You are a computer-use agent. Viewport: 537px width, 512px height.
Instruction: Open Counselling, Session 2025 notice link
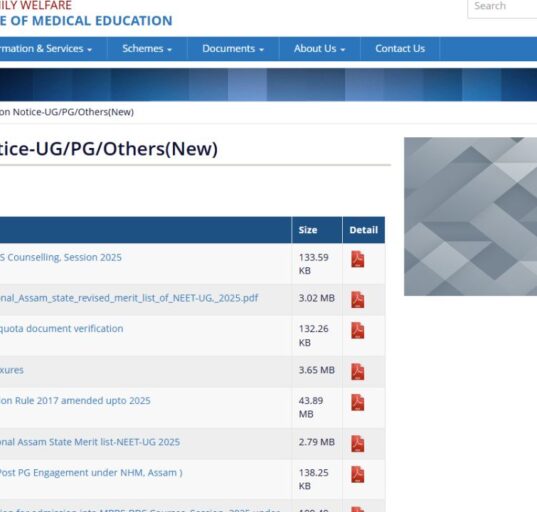click(x=61, y=257)
